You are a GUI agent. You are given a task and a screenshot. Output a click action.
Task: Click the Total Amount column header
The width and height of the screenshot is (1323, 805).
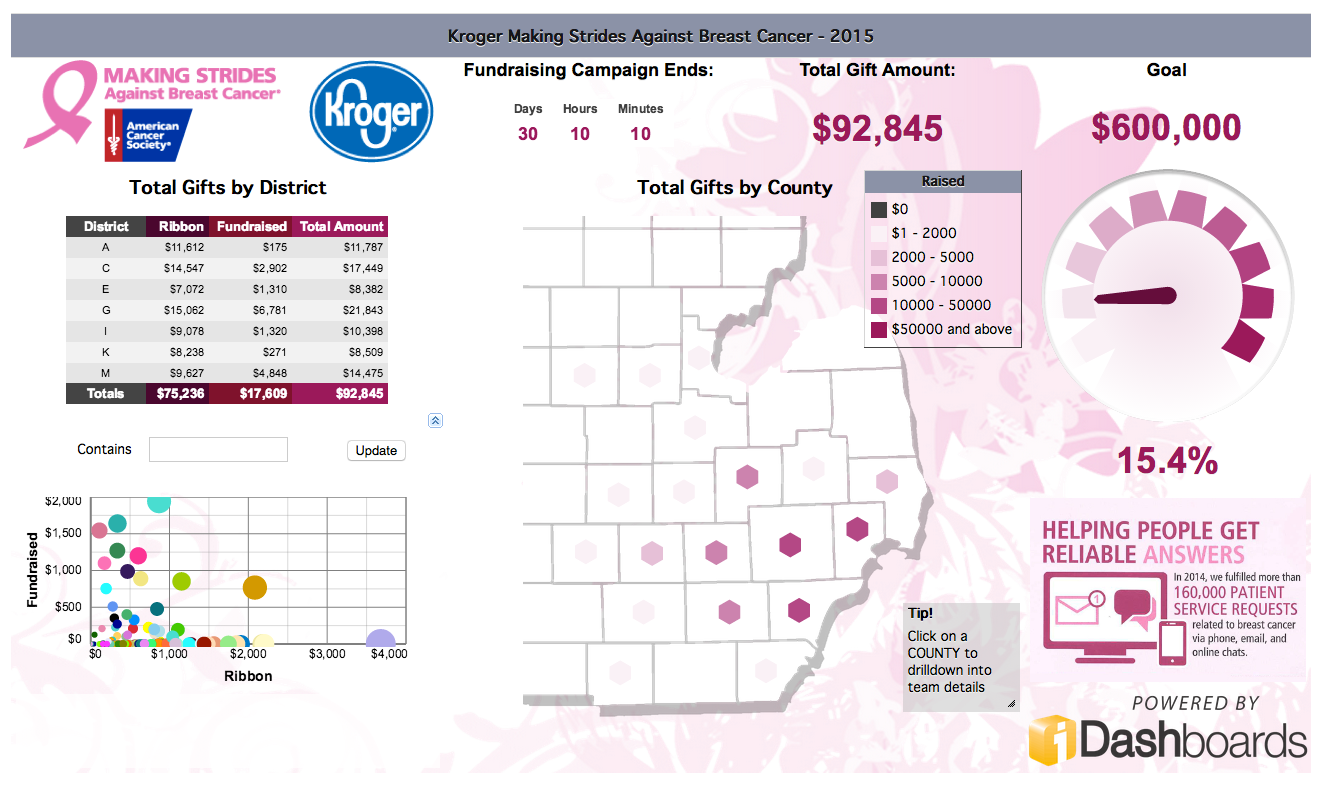(342, 227)
